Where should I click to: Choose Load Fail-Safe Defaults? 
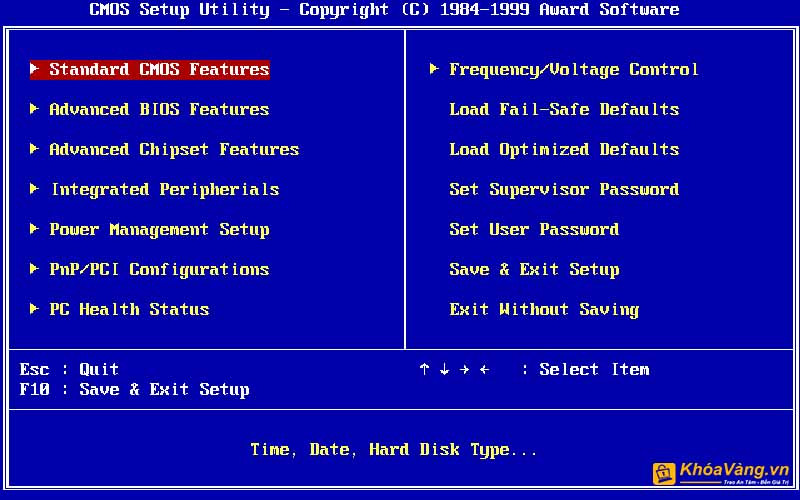[x=564, y=109]
